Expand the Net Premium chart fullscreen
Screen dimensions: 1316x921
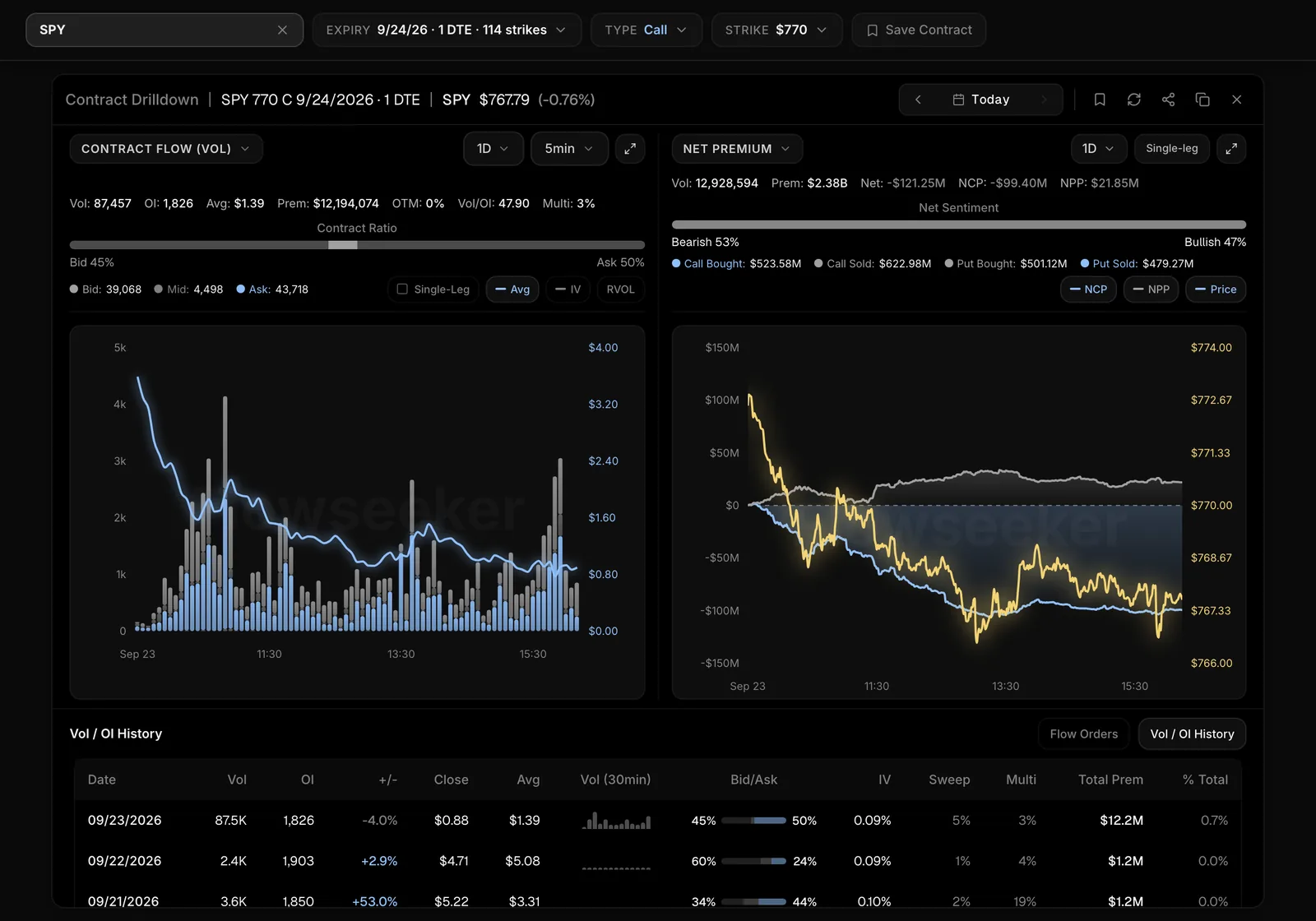tap(1231, 149)
